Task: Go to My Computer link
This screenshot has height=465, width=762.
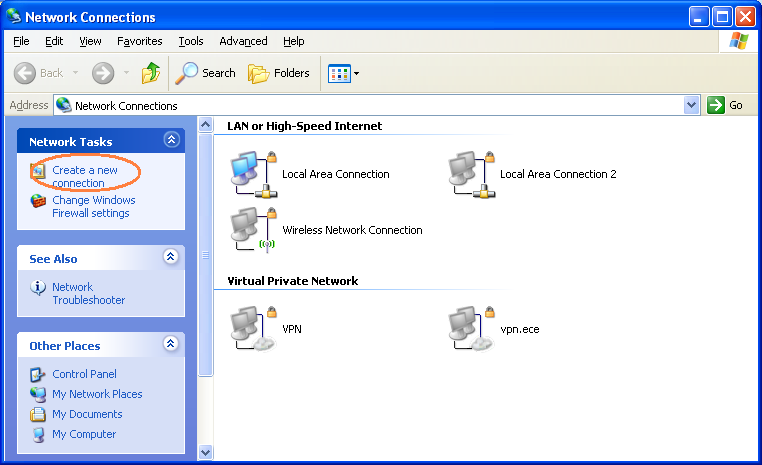Action: 84,434
